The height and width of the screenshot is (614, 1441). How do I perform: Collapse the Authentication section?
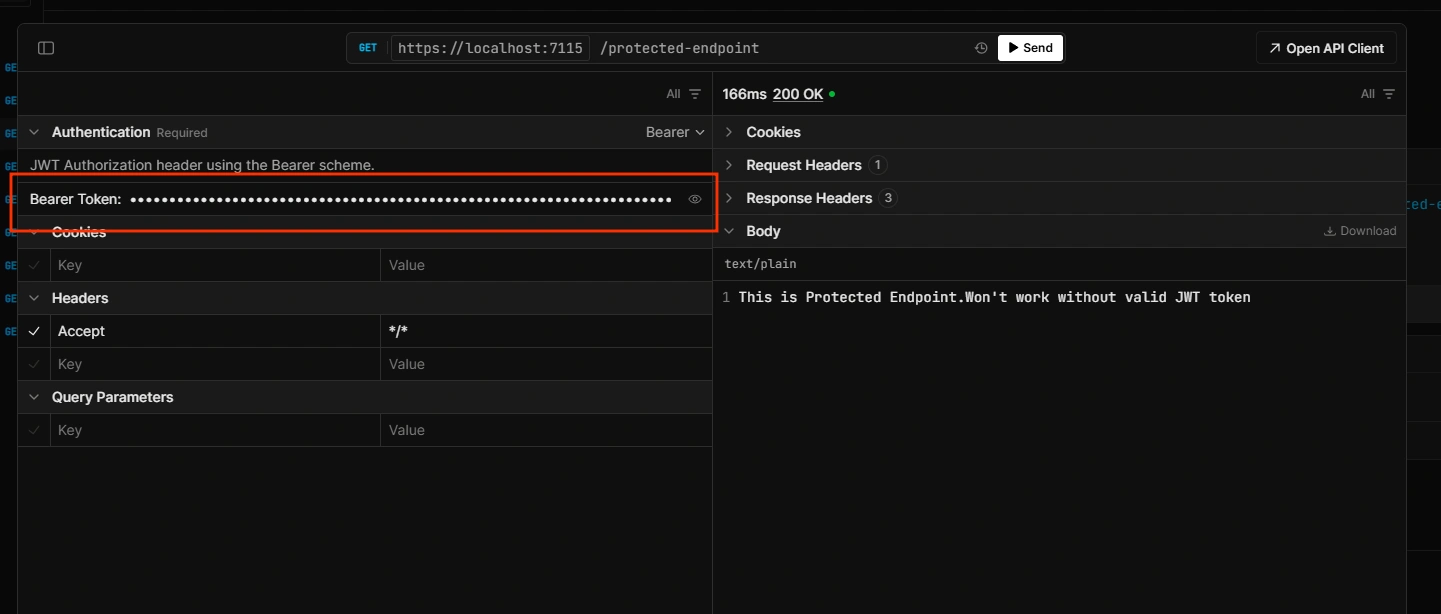[x=35, y=132]
